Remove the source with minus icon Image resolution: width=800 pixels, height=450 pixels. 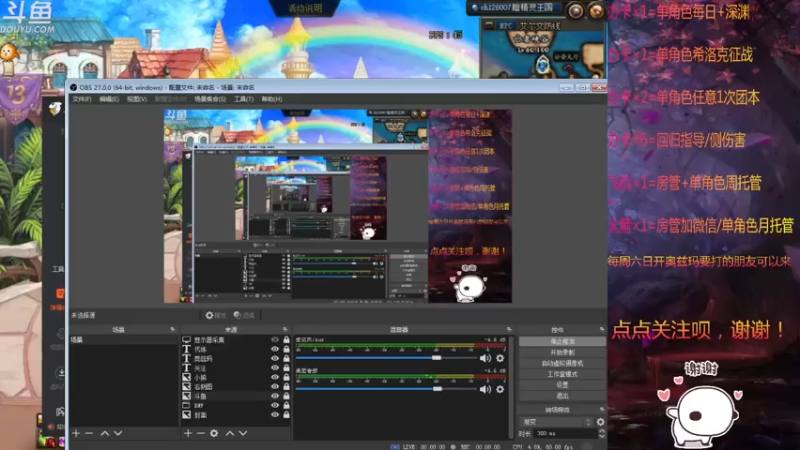click(201, 433)
